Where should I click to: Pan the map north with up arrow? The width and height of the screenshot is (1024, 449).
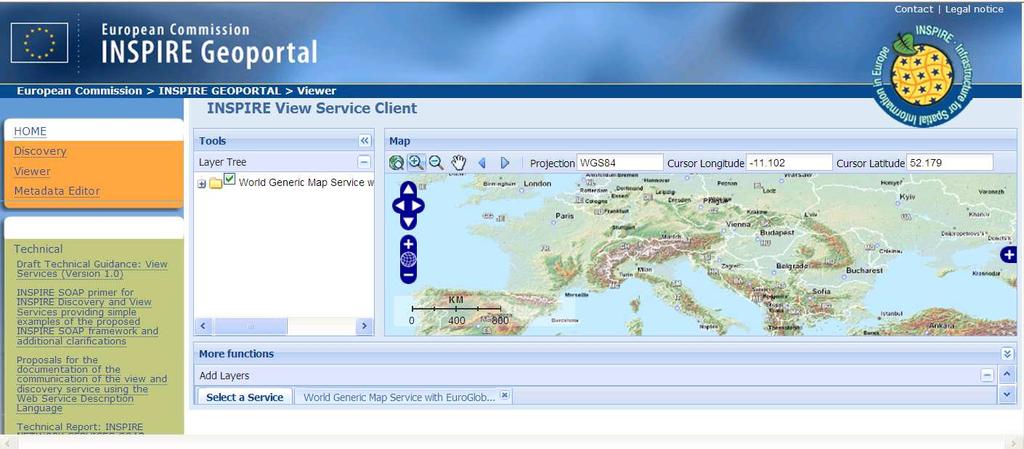point(408,189)
